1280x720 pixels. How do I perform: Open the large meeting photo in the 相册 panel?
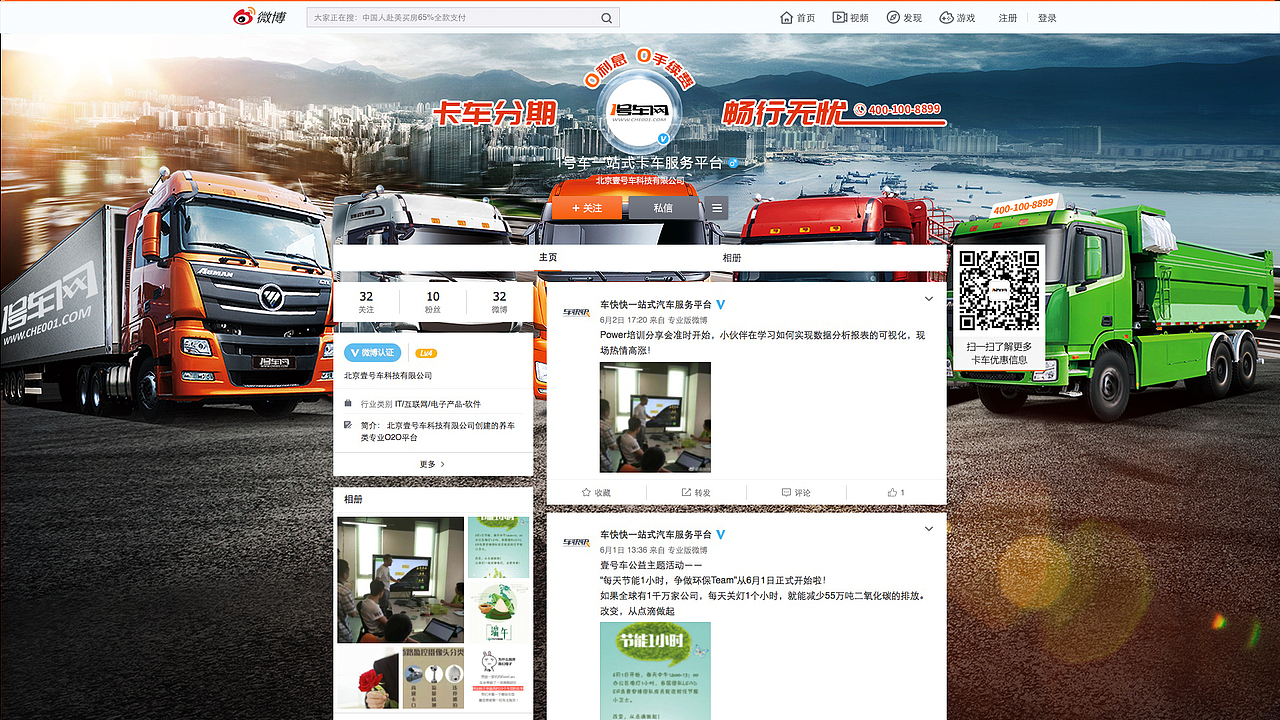click(x=400, y=579)
